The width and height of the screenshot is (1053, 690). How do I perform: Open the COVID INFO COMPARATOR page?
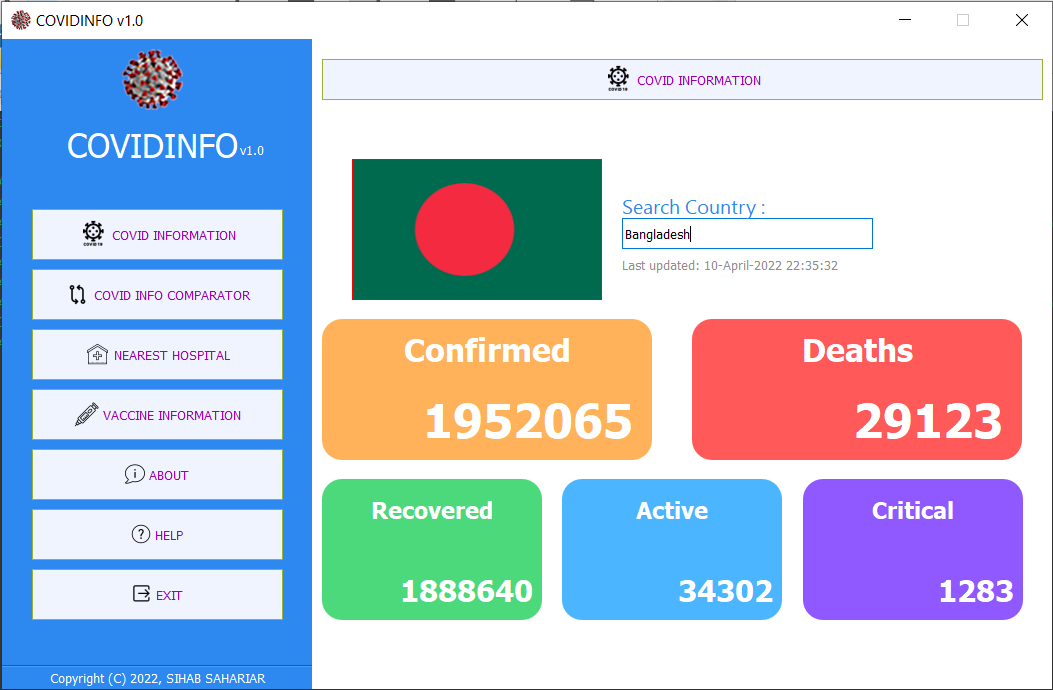pyautogui.click(x=157, y=294)
